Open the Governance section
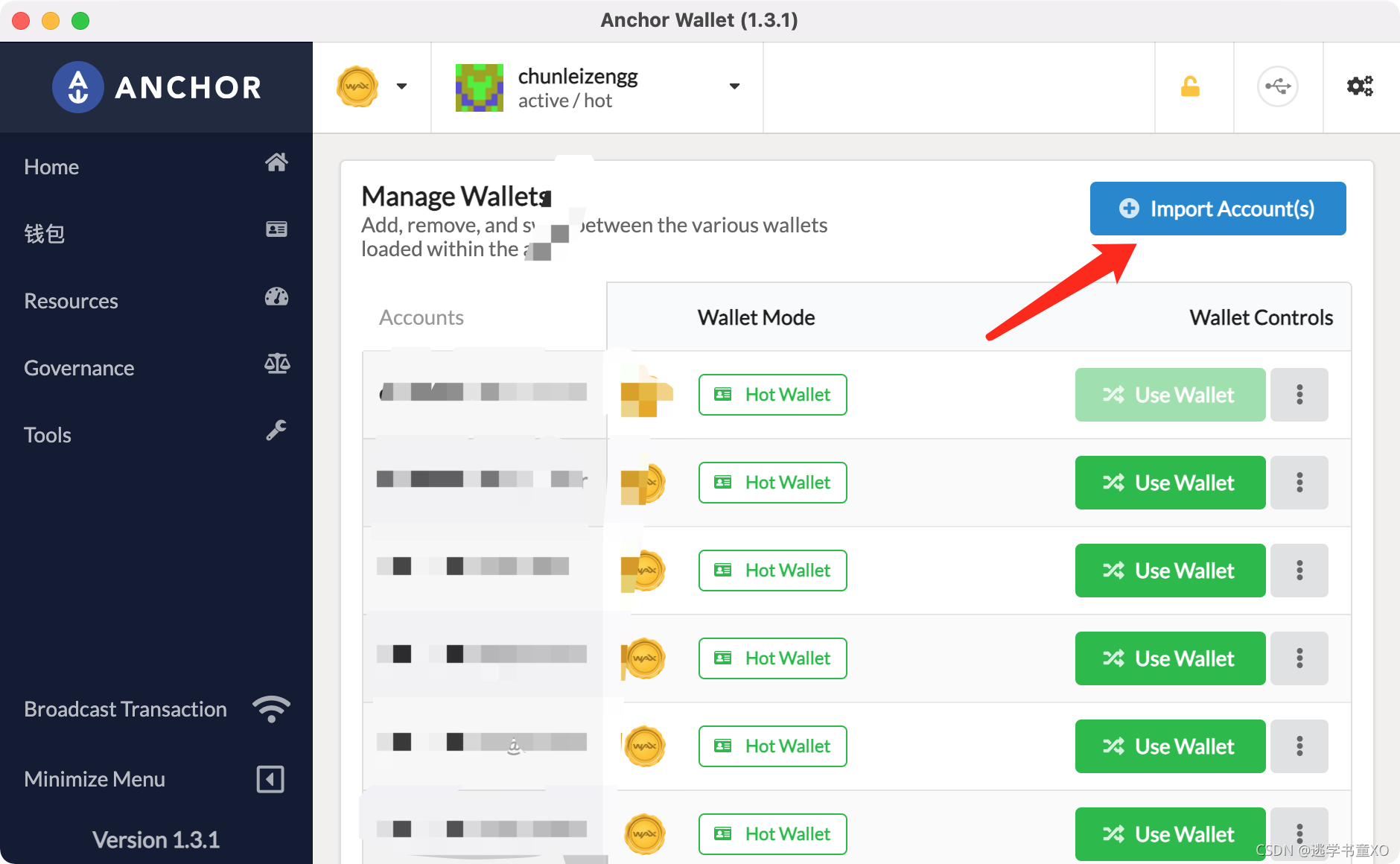This screenshot has height=864, width=1400. click(x=156, y=367)
